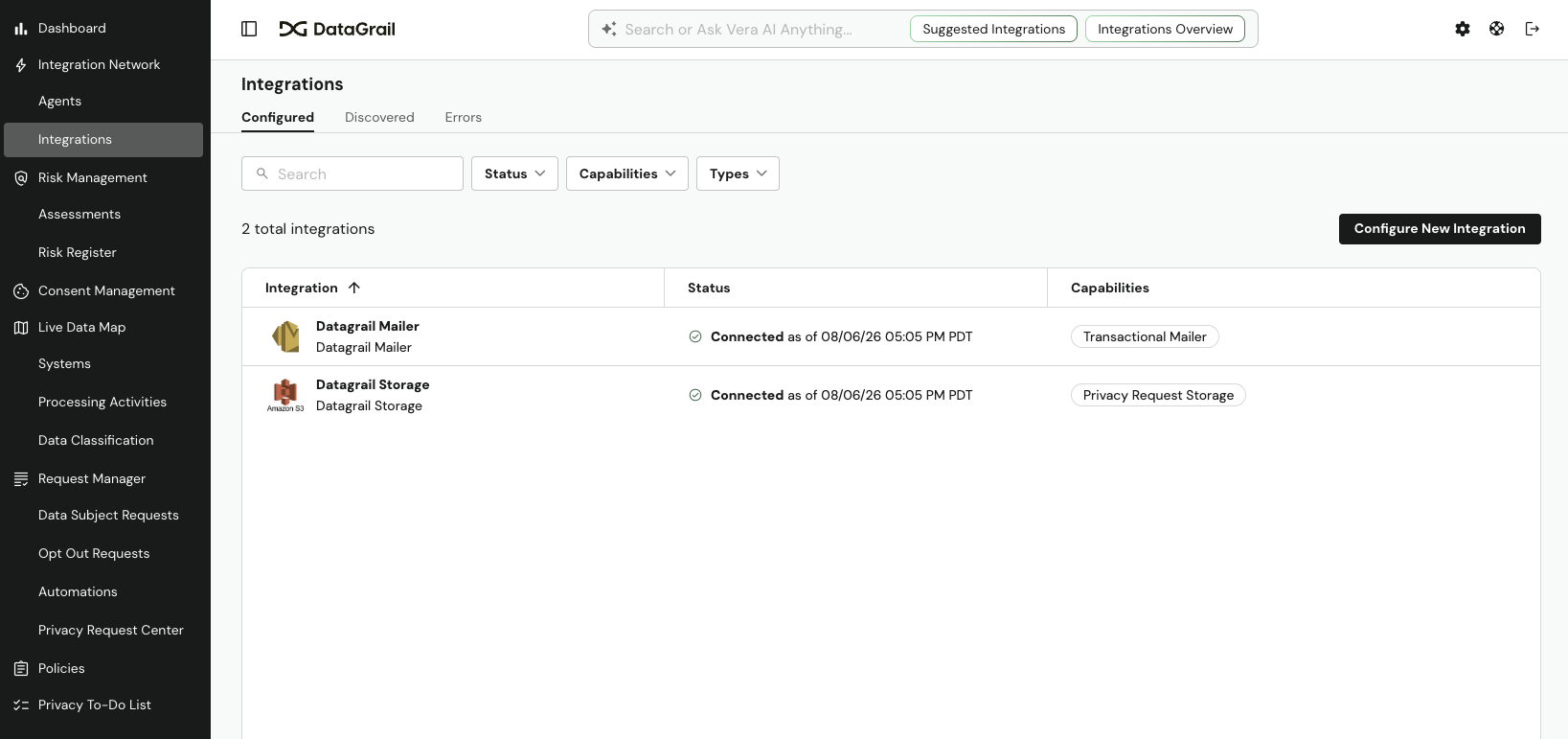Open Systems in sidebar
This screenshot has width=1568, height=739.
coord(64,364)
